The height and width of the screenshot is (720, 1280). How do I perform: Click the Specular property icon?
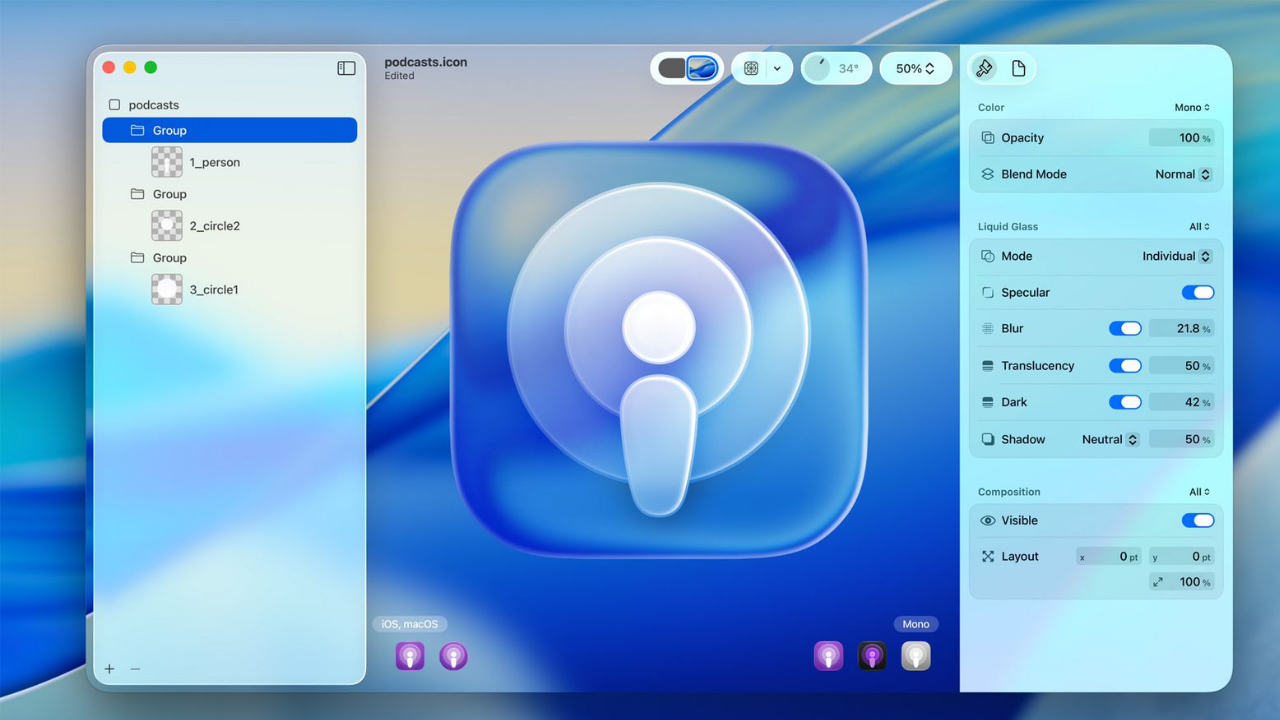tap(988, 293)
